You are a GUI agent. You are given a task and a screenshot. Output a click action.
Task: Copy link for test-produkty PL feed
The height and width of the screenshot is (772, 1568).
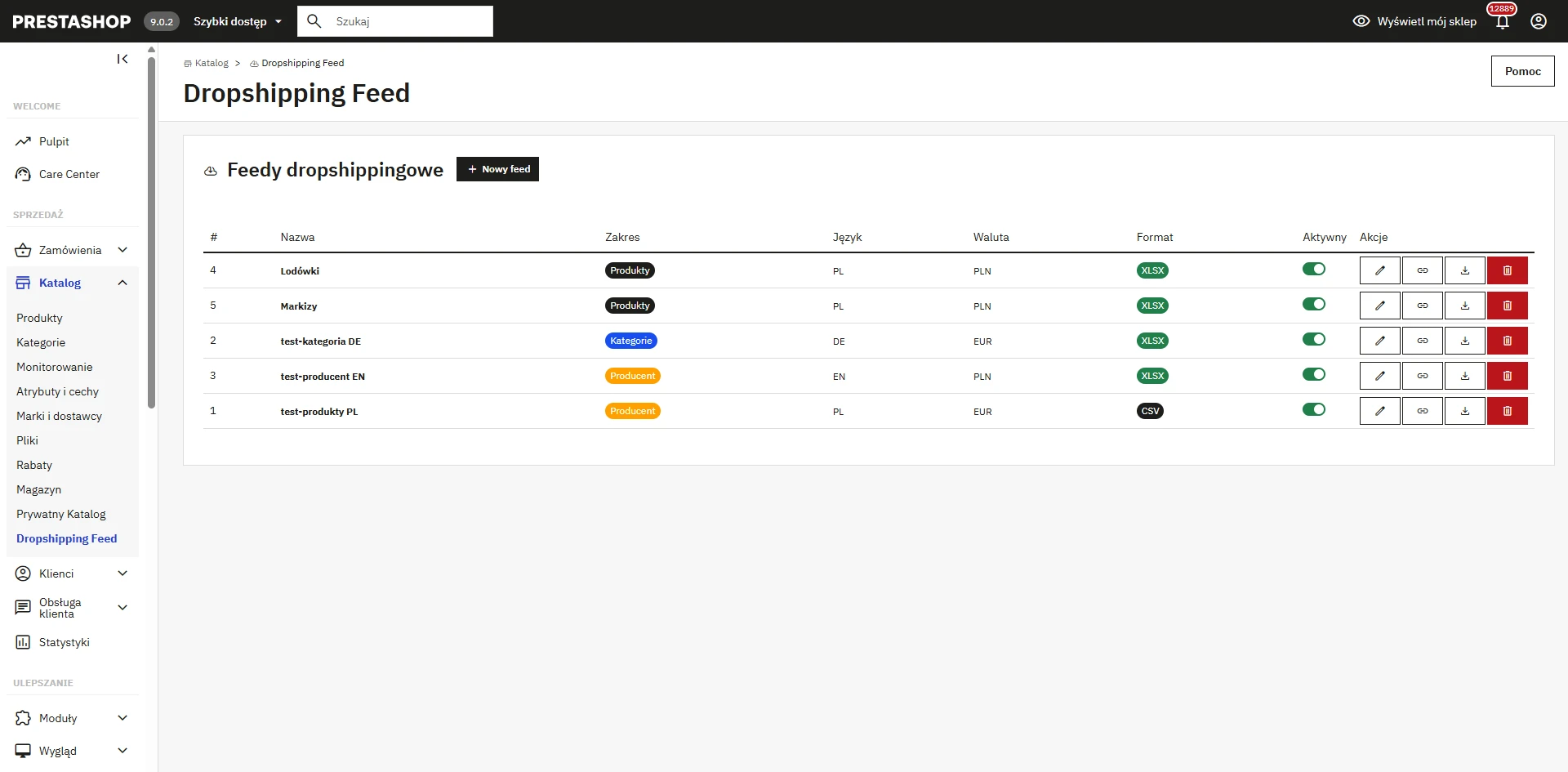(x=1422, y=411)
